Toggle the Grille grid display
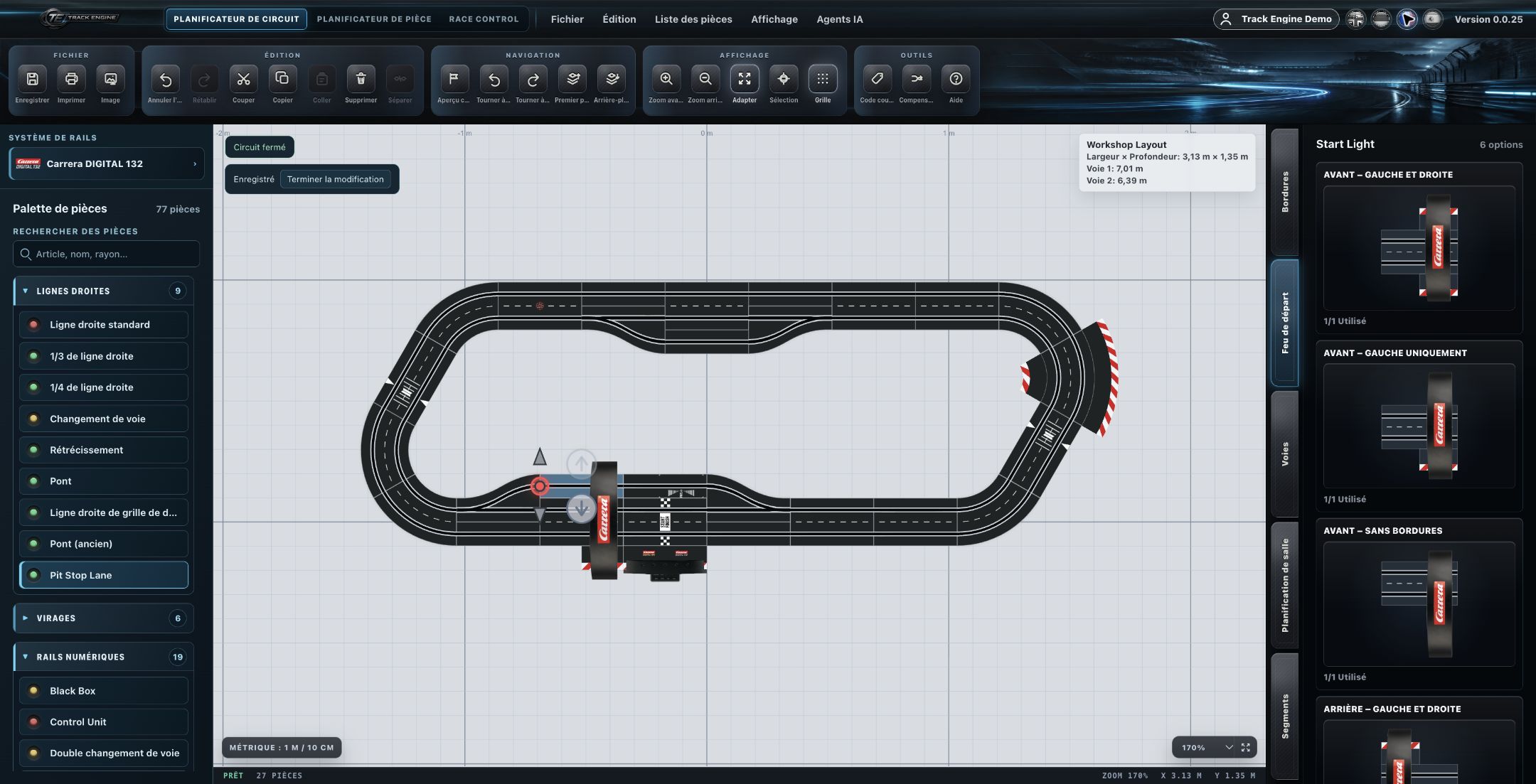Screen dimensions: 1536x784 (823, 79)
